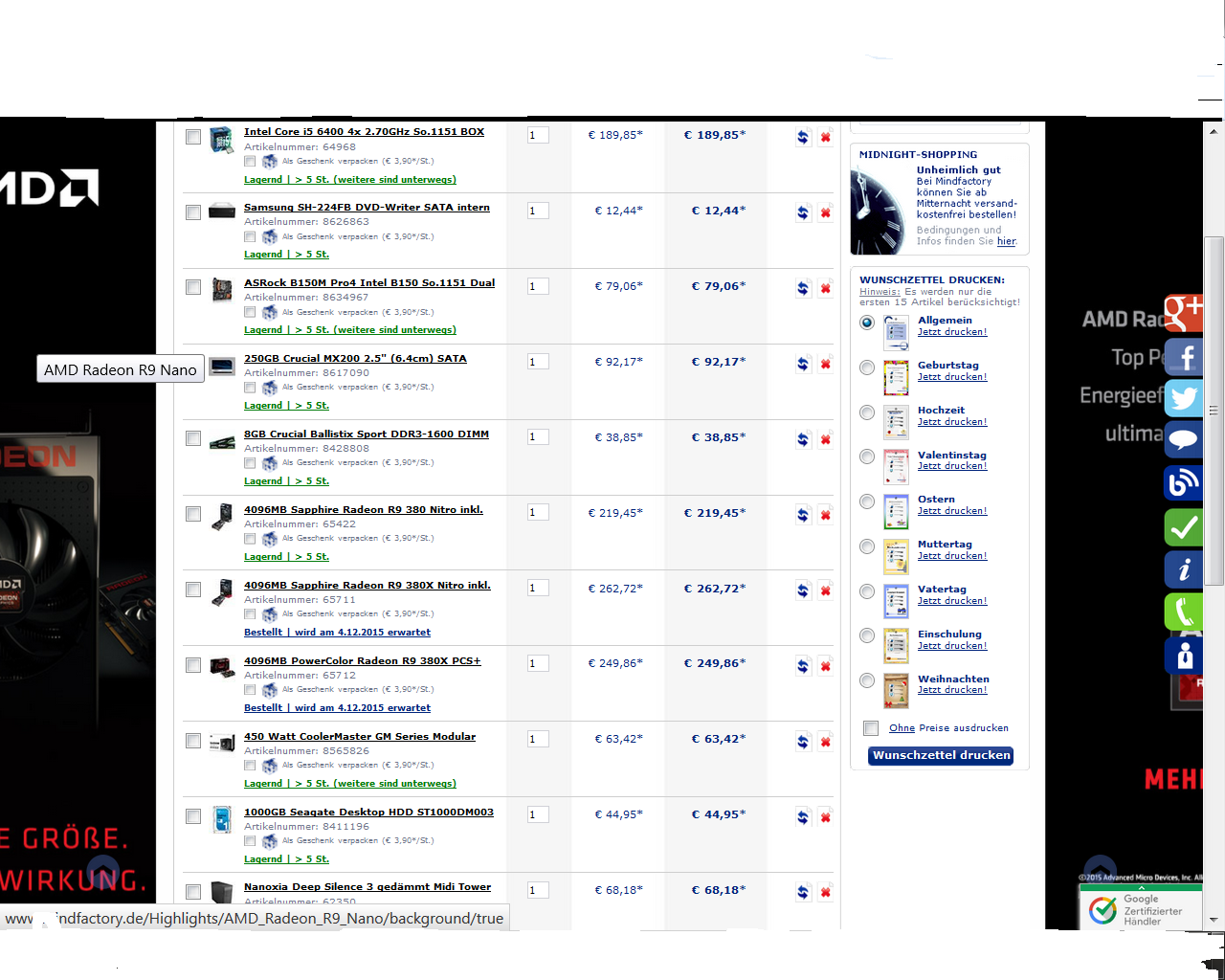Click the green phone contact icon
This screenshot has height=980, width=1225.
[1183, 612]
